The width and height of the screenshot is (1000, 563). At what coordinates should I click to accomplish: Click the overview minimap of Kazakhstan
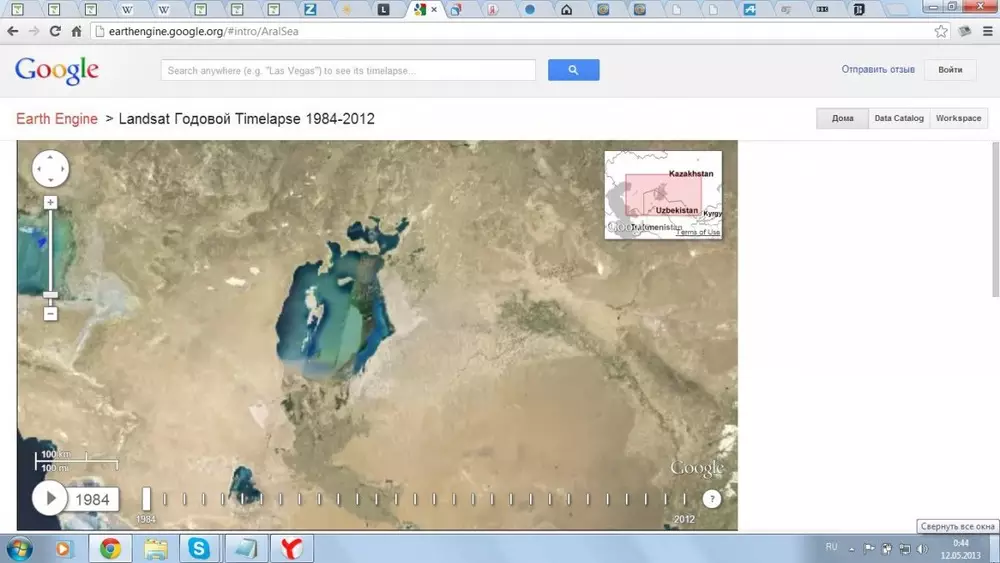663,194
